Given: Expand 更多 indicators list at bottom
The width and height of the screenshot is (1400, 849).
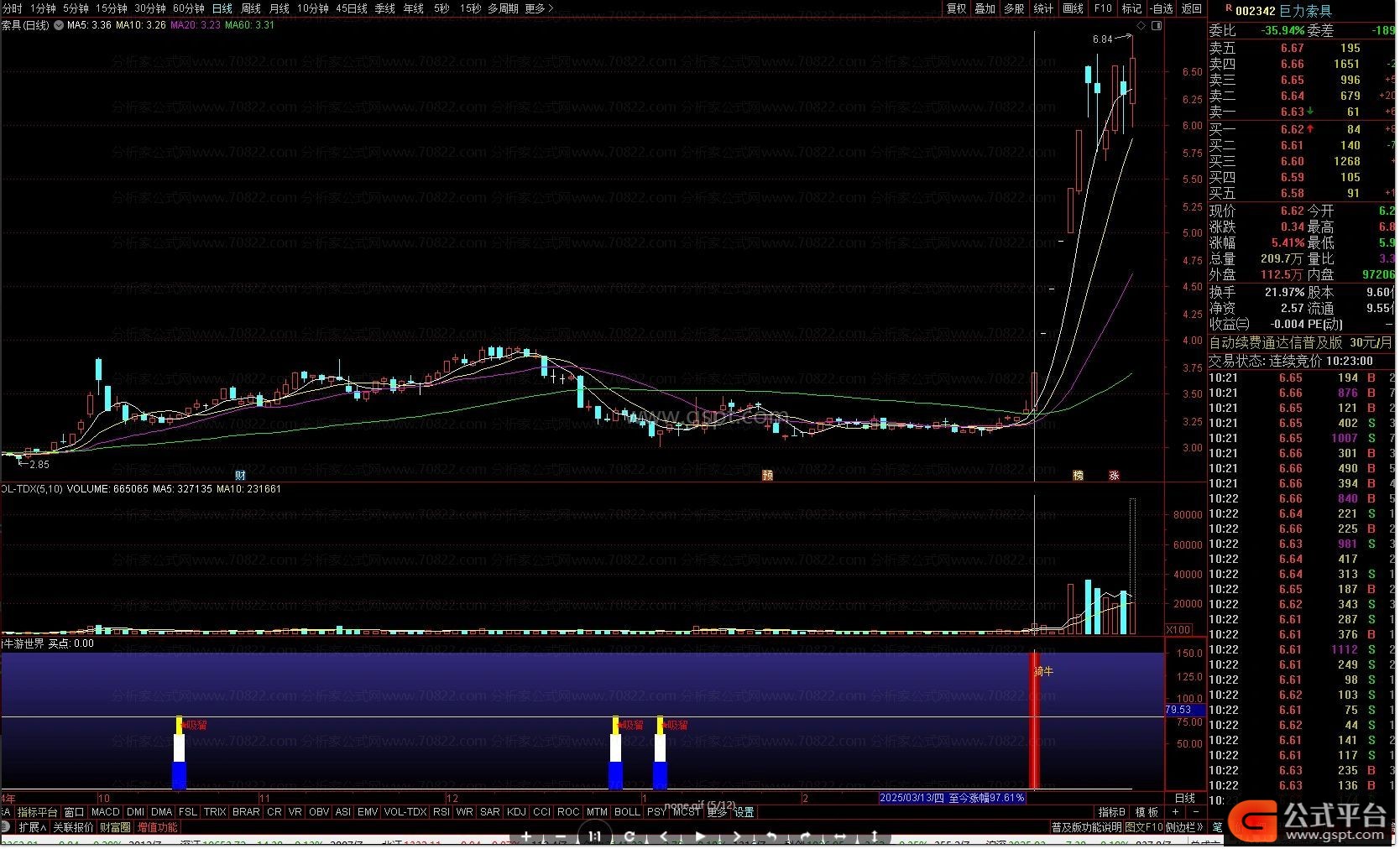Looking at the screenshot, I should tap(717, 812).
